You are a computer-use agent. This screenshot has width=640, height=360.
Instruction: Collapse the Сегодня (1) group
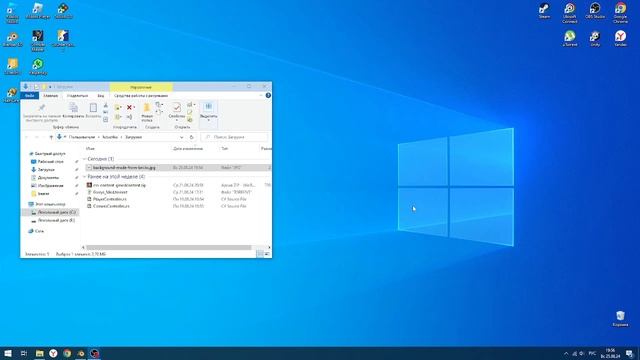click(84, 159)
